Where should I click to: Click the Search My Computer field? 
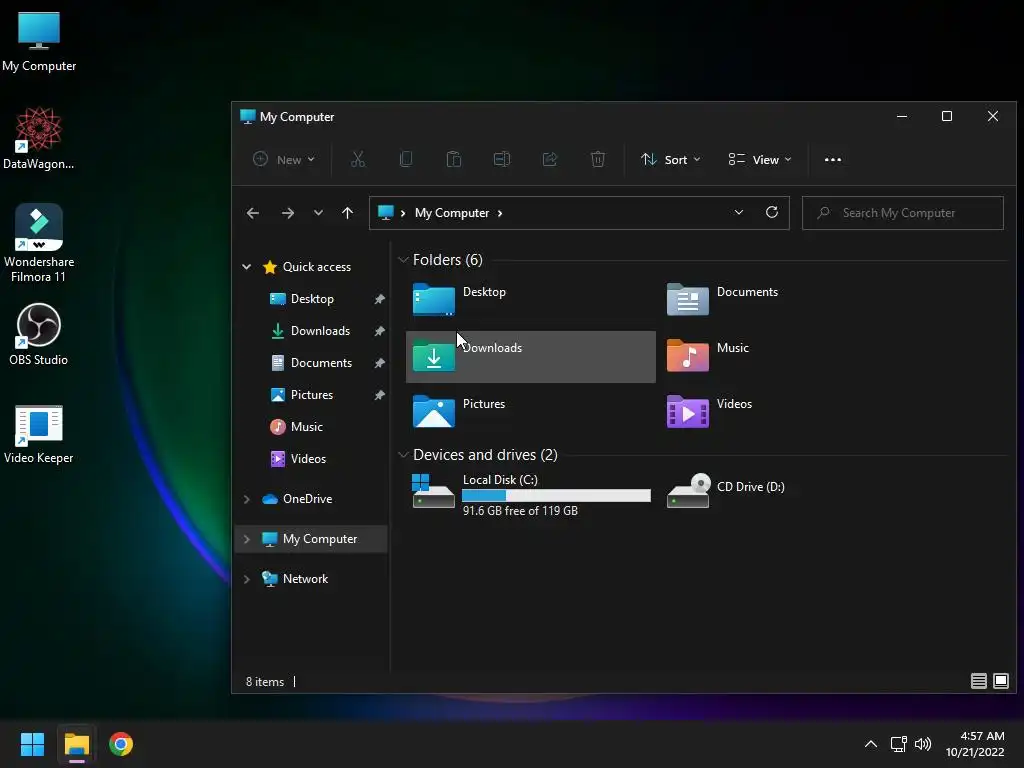click(903, 213)
